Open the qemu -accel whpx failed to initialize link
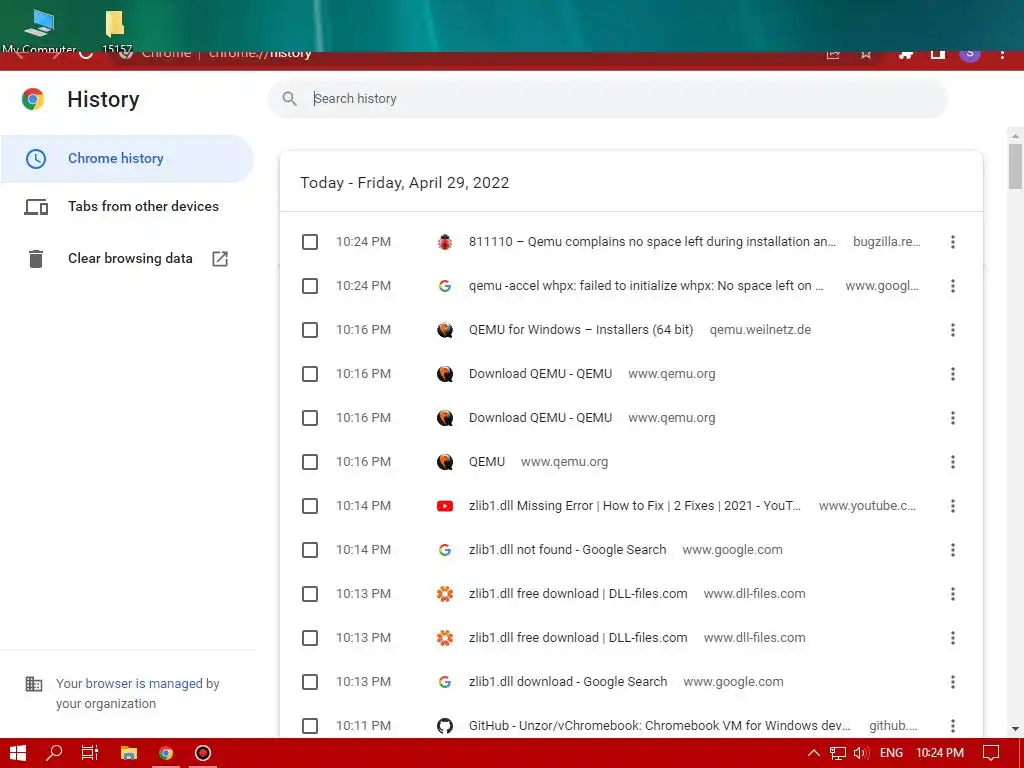The width and height of the screenshot is (1024, 768). 646,285
